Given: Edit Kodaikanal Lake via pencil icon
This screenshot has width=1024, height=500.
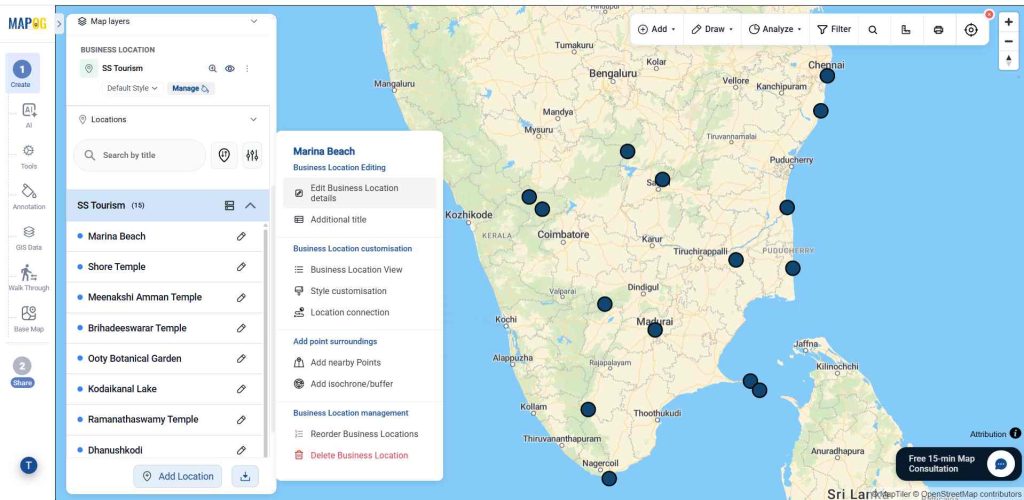Looking at the screenshot, I should 241,389.
